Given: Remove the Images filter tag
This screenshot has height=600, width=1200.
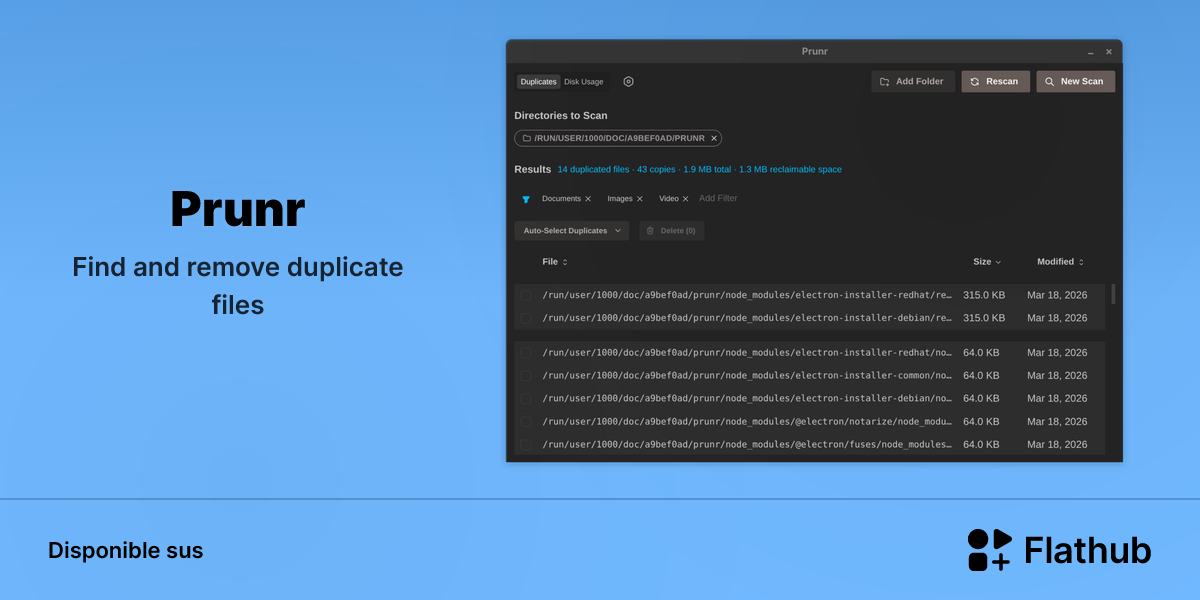Looking at the screenshot, I should 640,199.
